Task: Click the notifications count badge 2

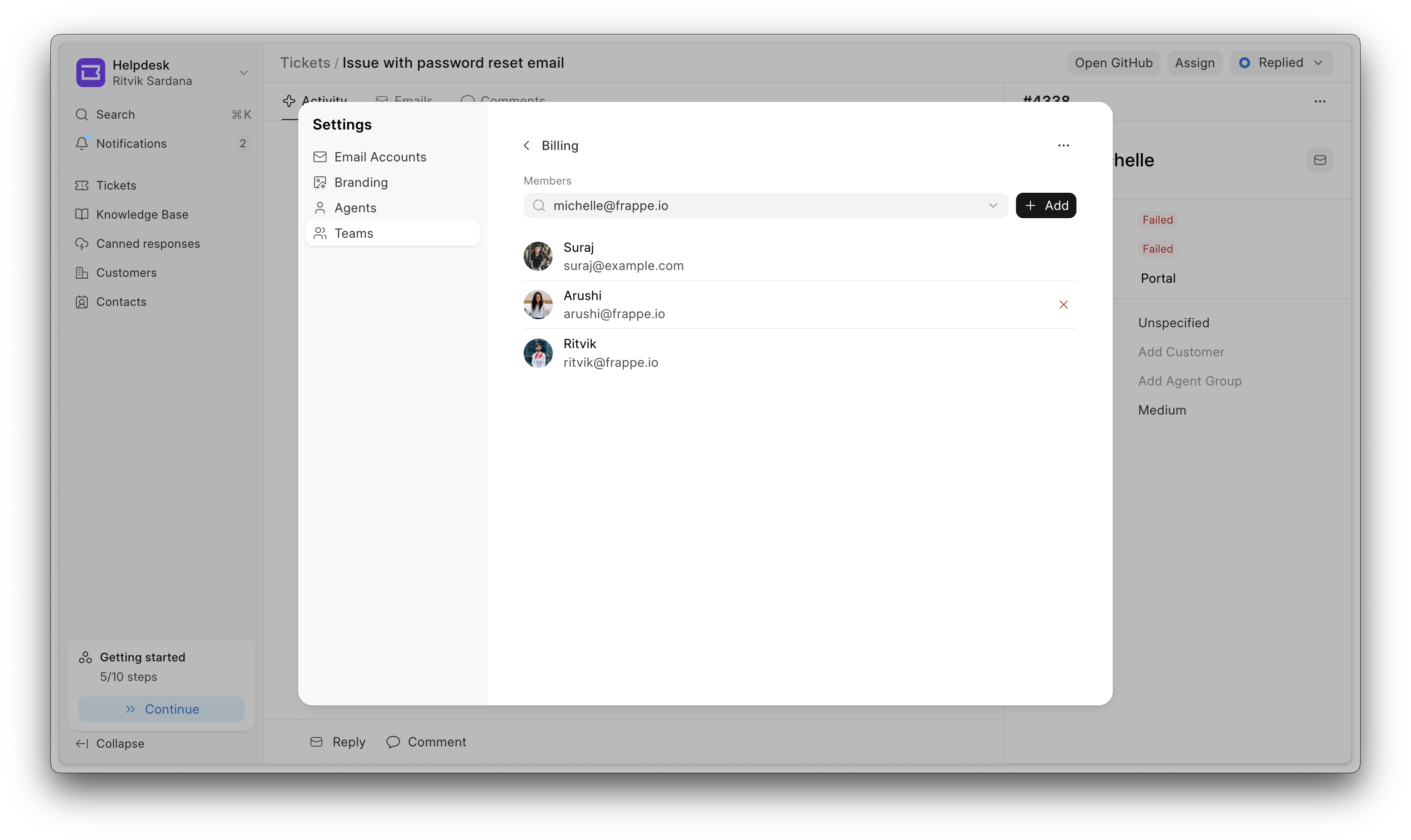Action: [x=243, y=144]
